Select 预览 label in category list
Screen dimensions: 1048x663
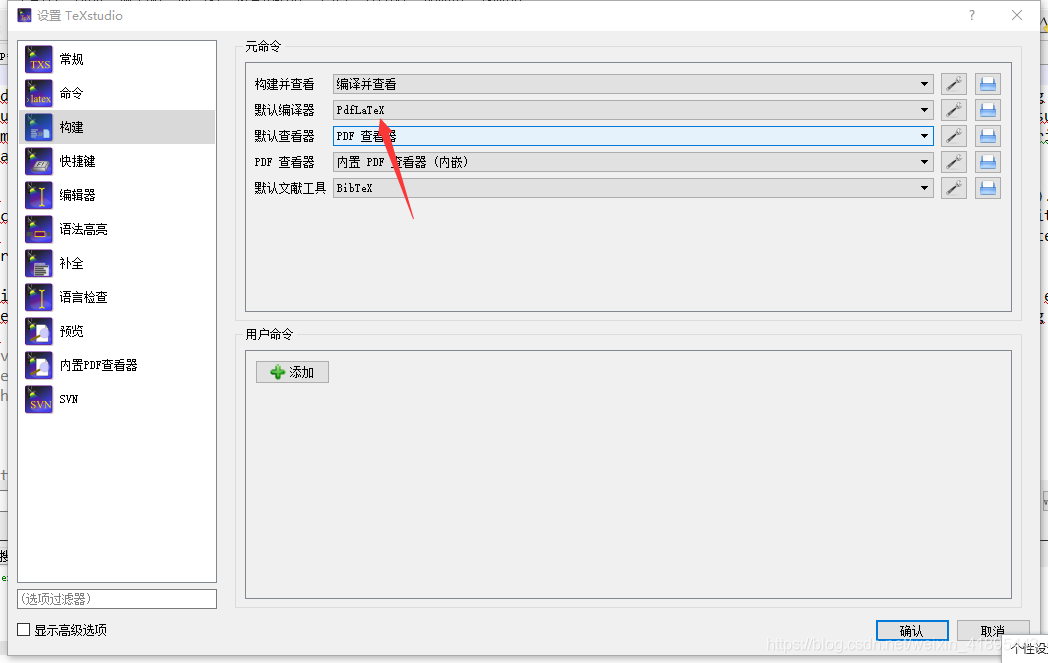pyautogui.click(x=72, y=332)
